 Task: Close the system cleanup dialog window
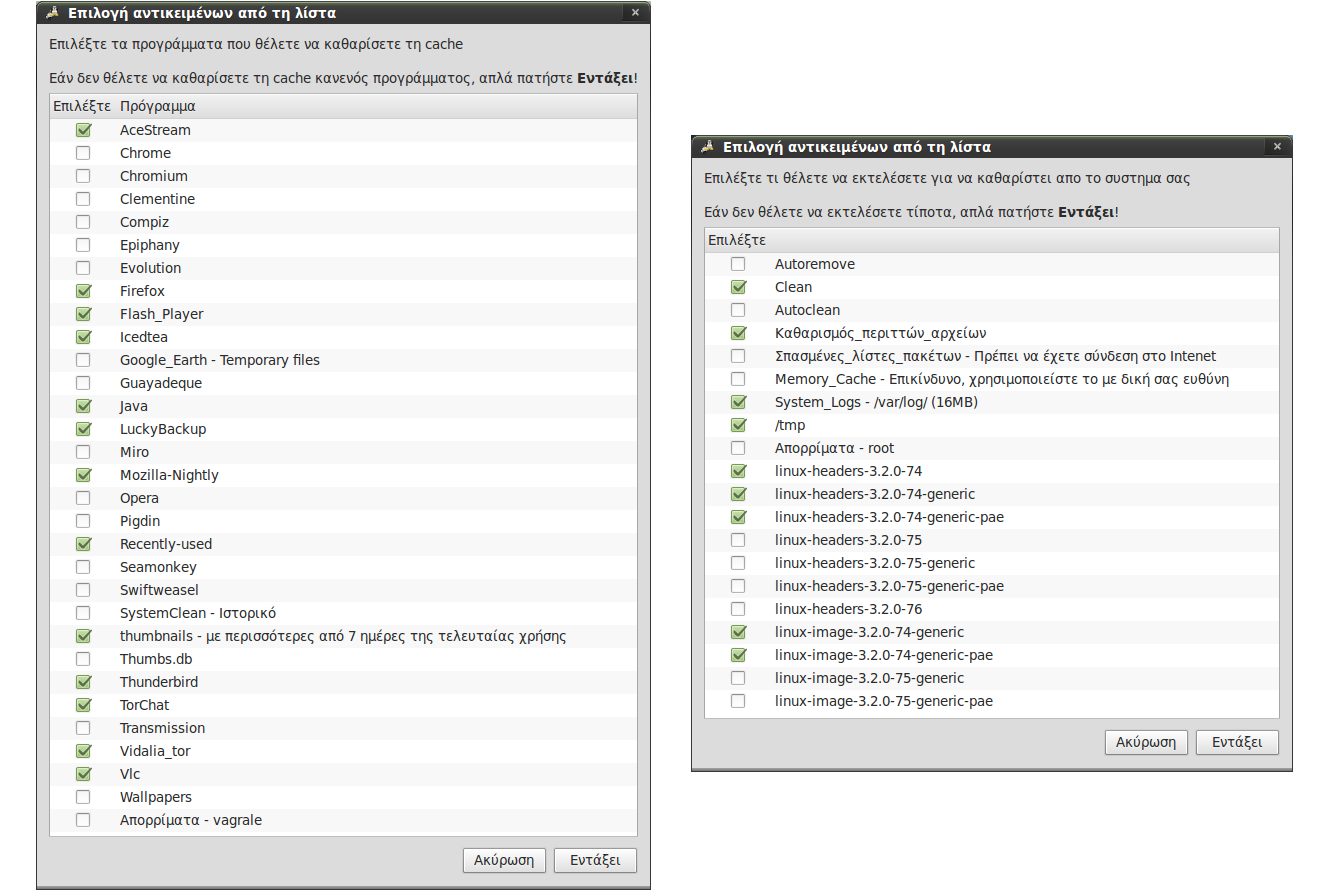pyautogui.click(x=1276, y=147)
